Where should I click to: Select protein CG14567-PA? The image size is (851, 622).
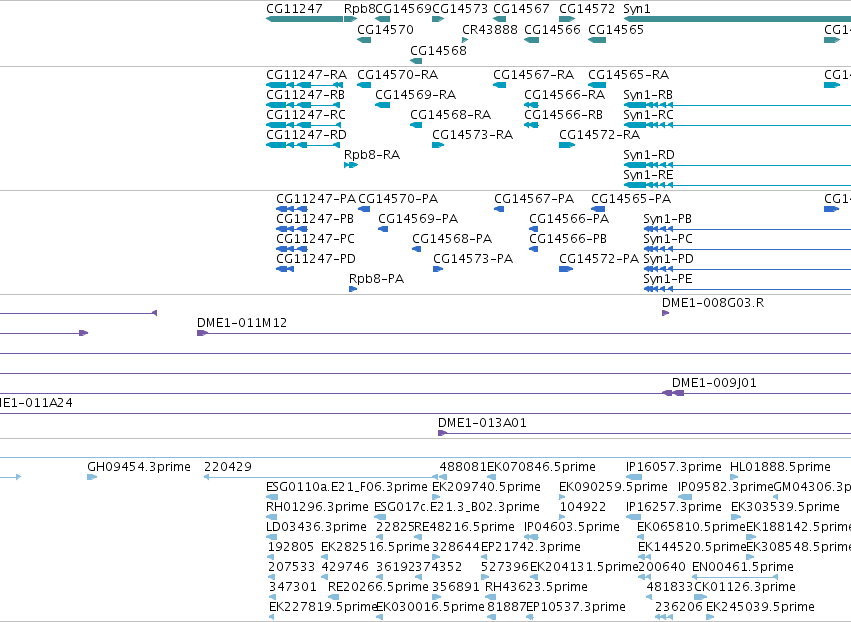pos(534,199)
